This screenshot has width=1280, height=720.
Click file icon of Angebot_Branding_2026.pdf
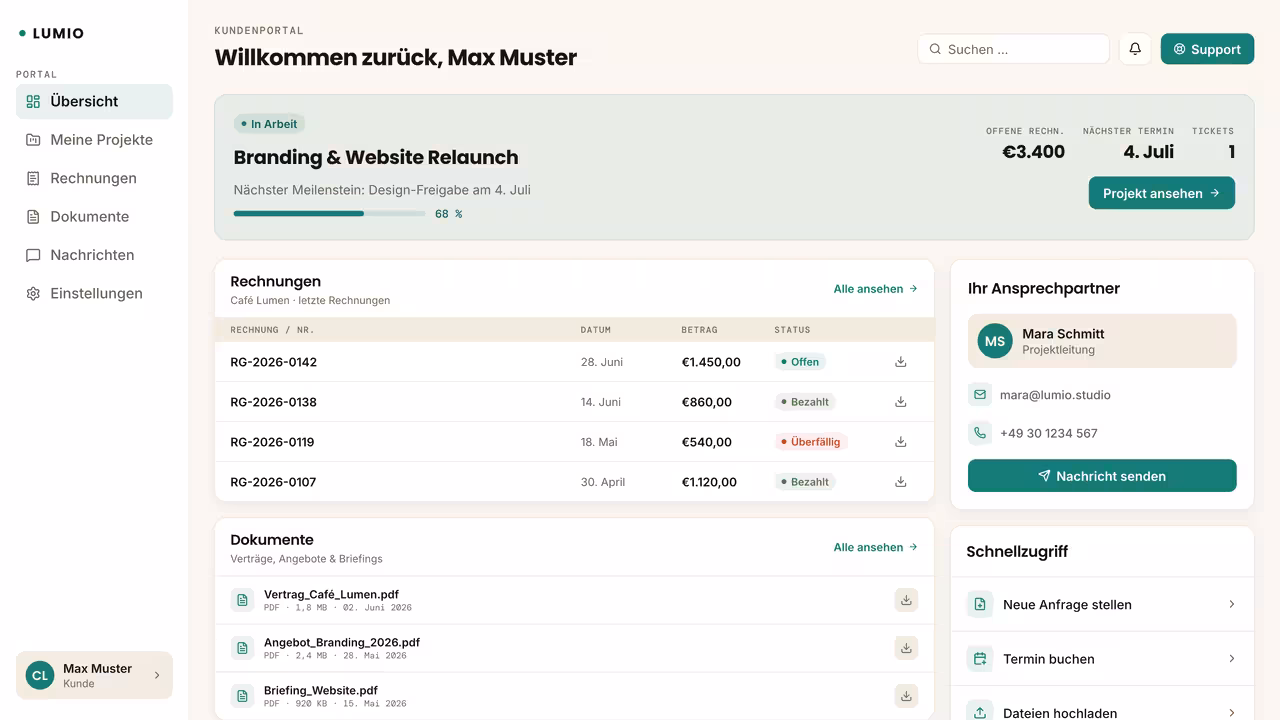tap(242, 648)
